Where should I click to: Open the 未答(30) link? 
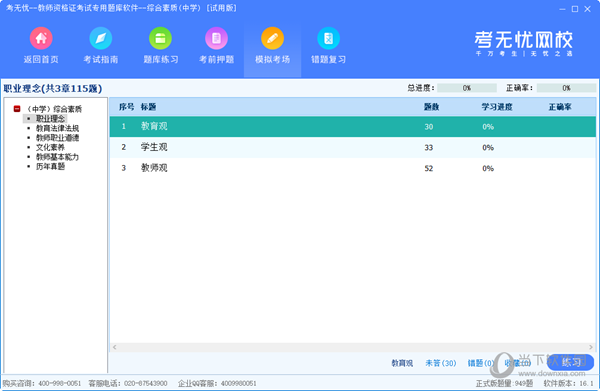pos(441,363)
